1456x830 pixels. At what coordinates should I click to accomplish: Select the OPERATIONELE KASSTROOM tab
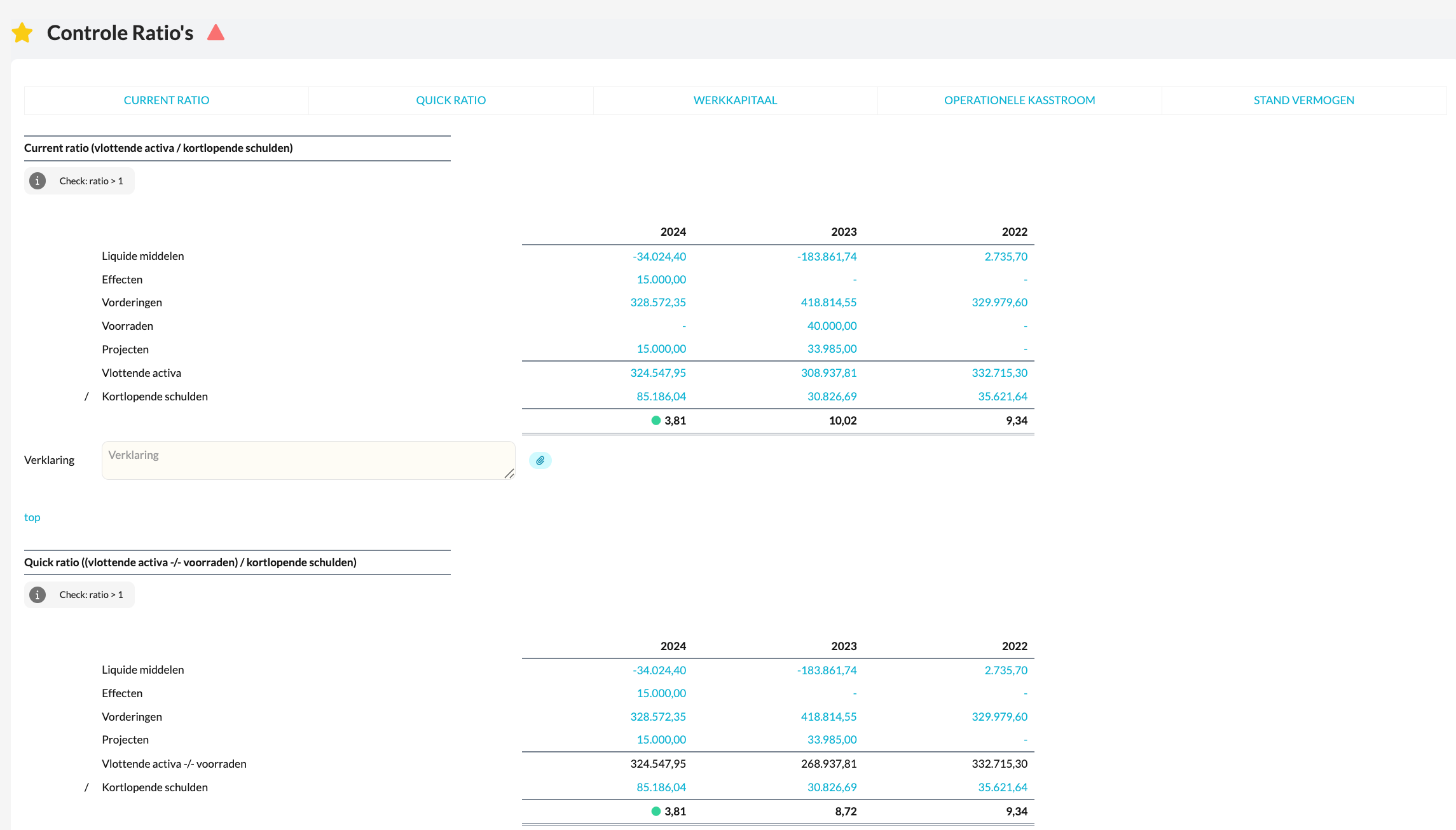point(1019,100)
